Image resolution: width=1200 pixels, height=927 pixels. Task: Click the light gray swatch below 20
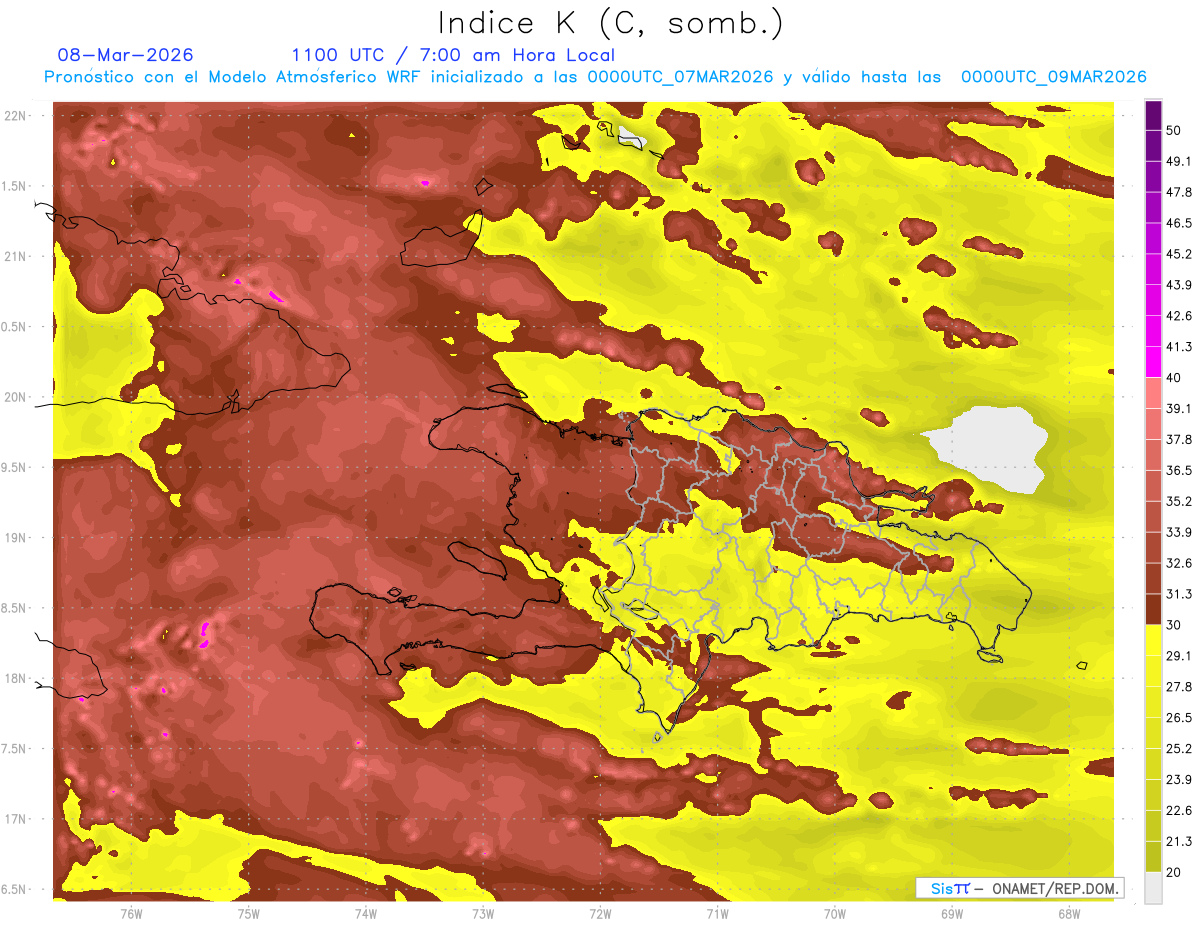pyautogui.click(x=1153, y=888)
